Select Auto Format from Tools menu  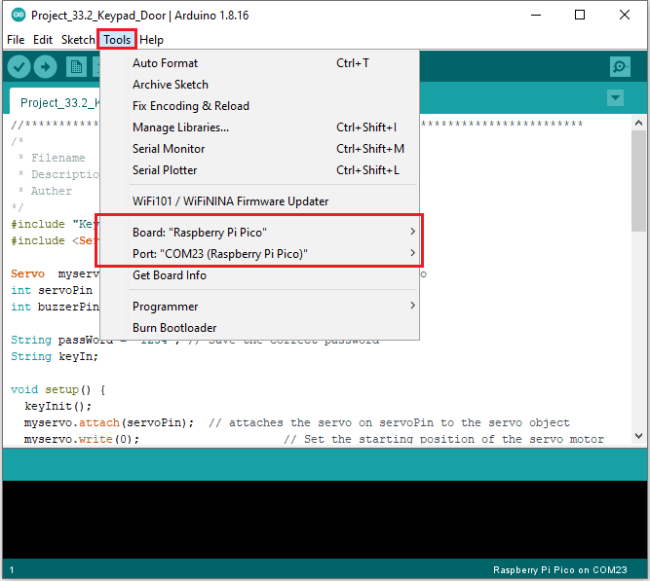[260, 63]
